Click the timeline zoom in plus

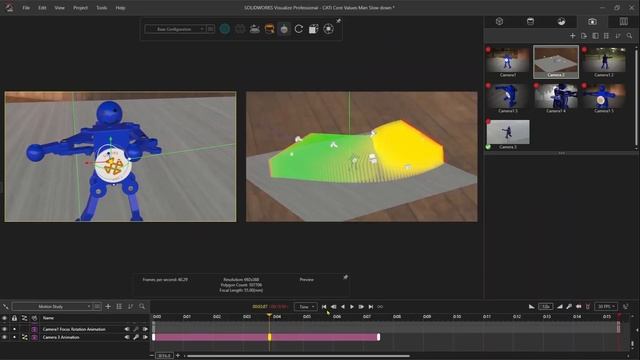coord(178,356)
